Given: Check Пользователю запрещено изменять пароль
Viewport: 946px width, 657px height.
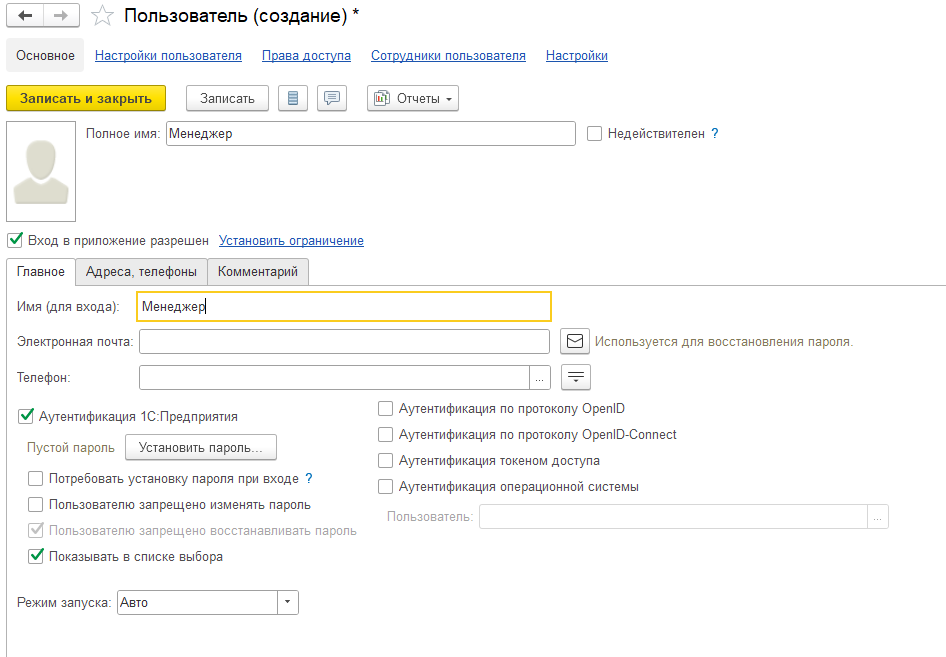Looking at the screenshot, I should [x=36, y=504].
